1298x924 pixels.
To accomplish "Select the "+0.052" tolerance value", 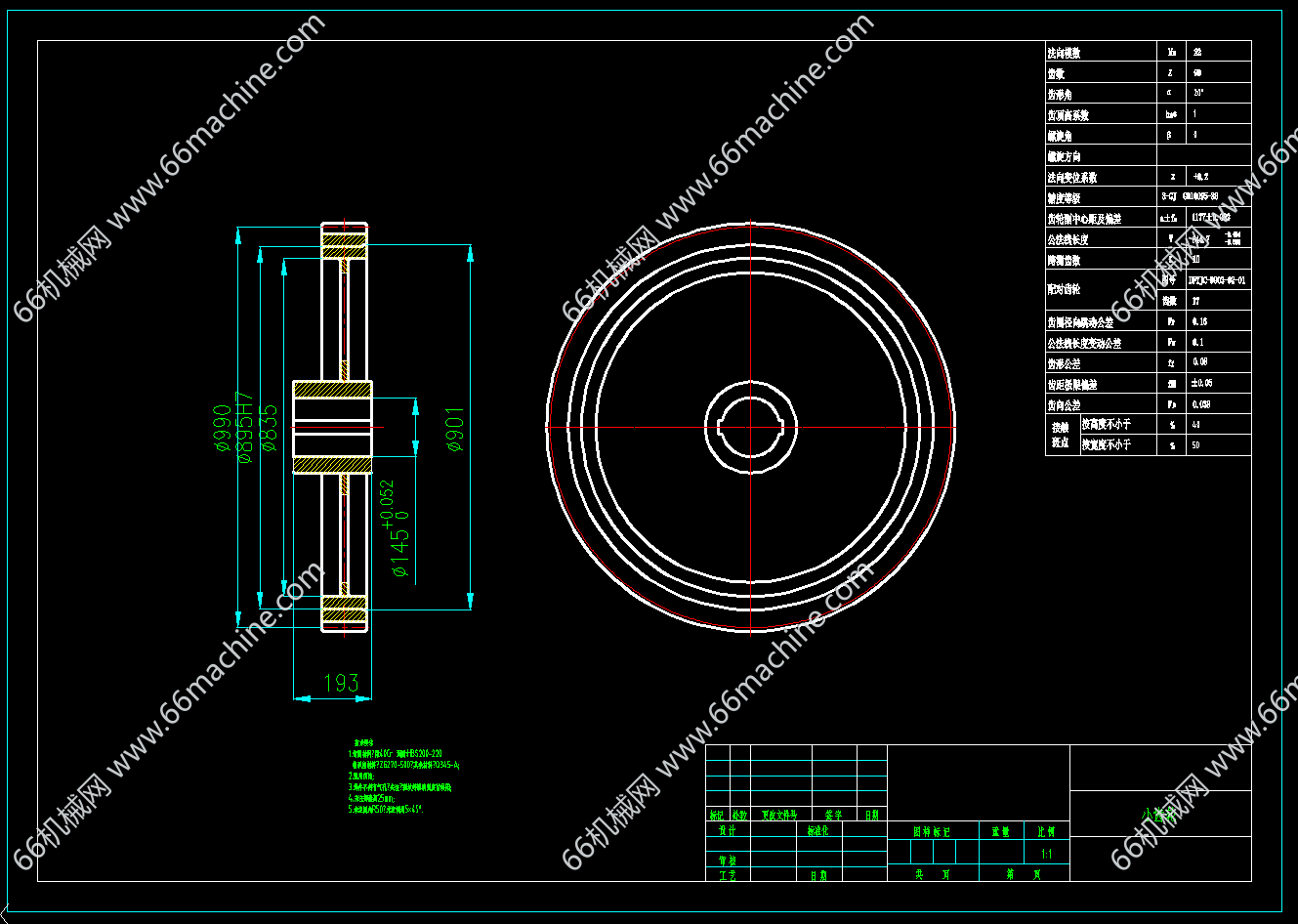I will [x=388, y=504].
